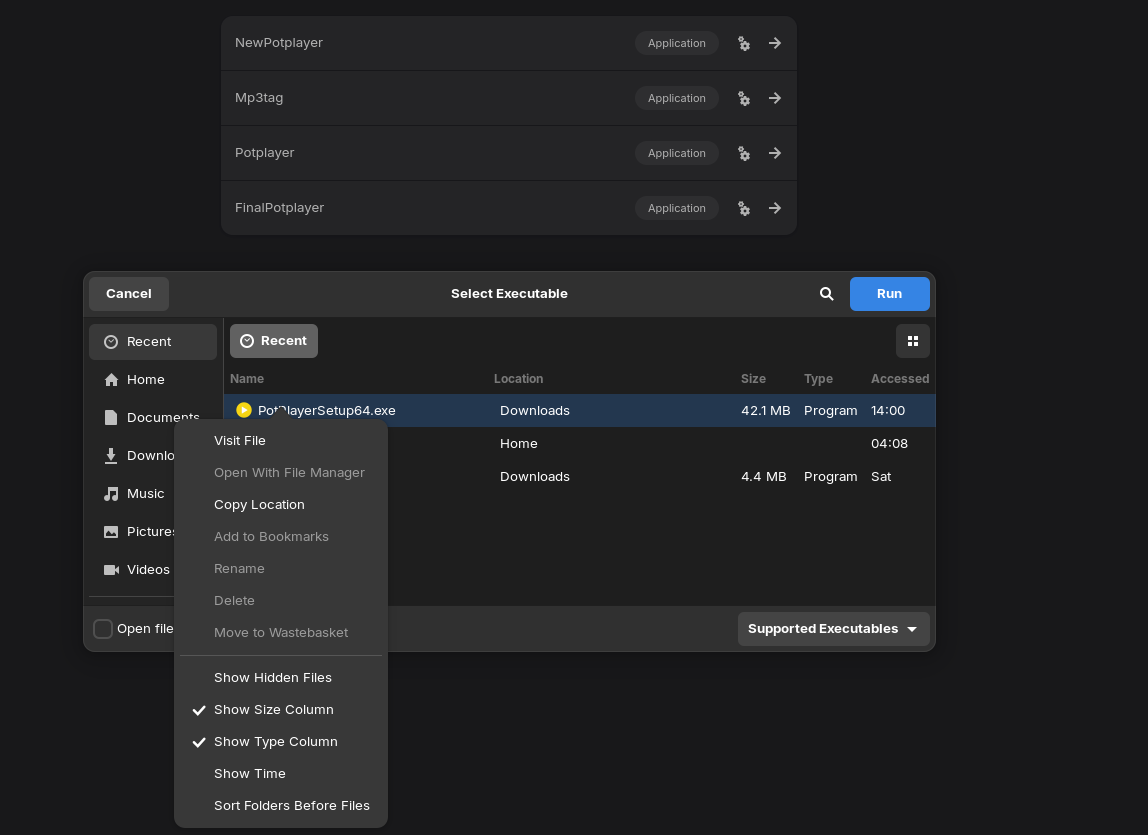Enable Show Hidden Files
1148x835 pixels.
pos(280,678)
